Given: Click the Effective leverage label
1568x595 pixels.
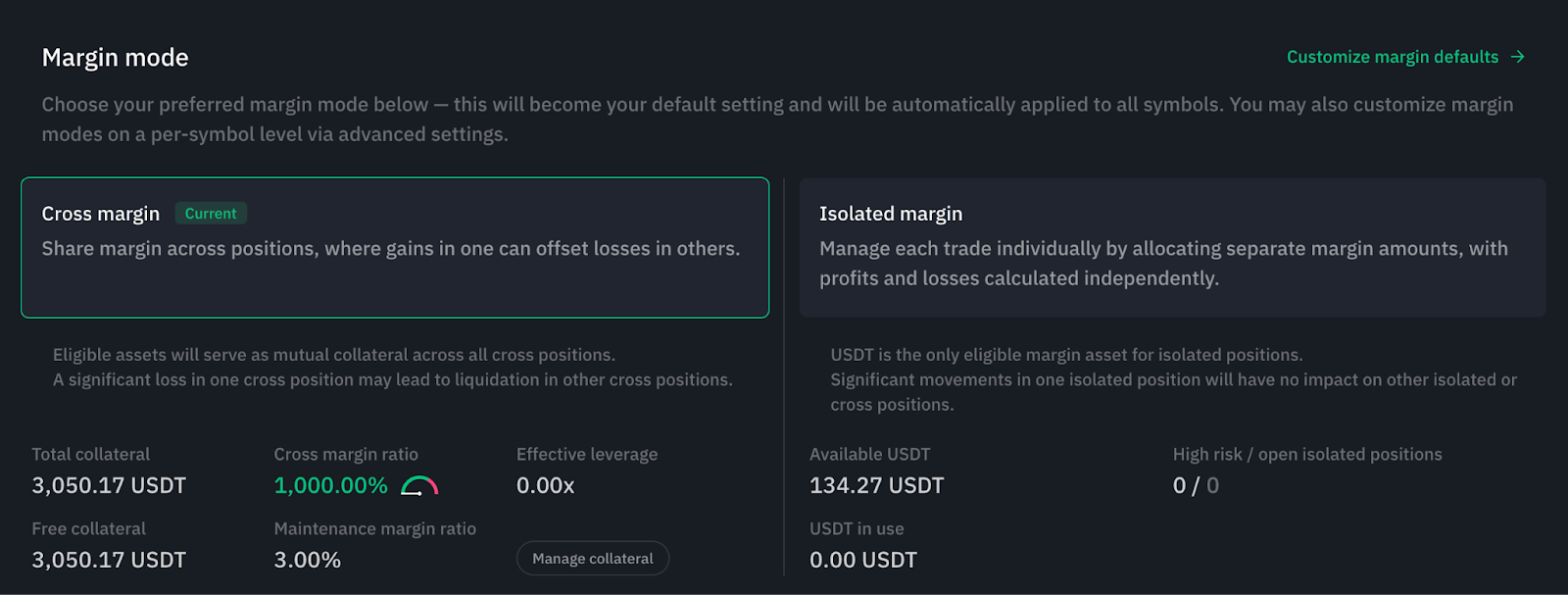Looking at the screenshot, I should point(587,454).
